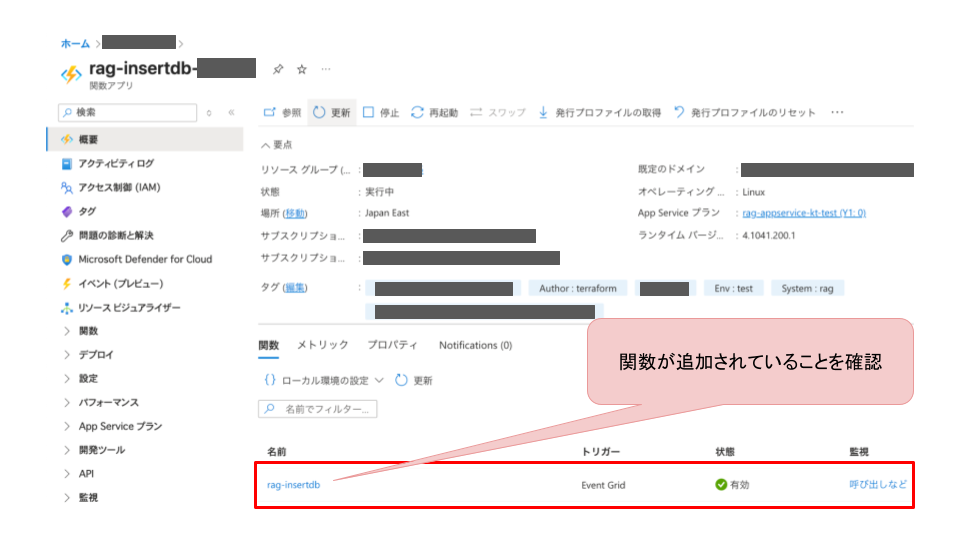The image size is (960, 540).
Task: Pin the function app using the pin icon
Action: (279, 69)
